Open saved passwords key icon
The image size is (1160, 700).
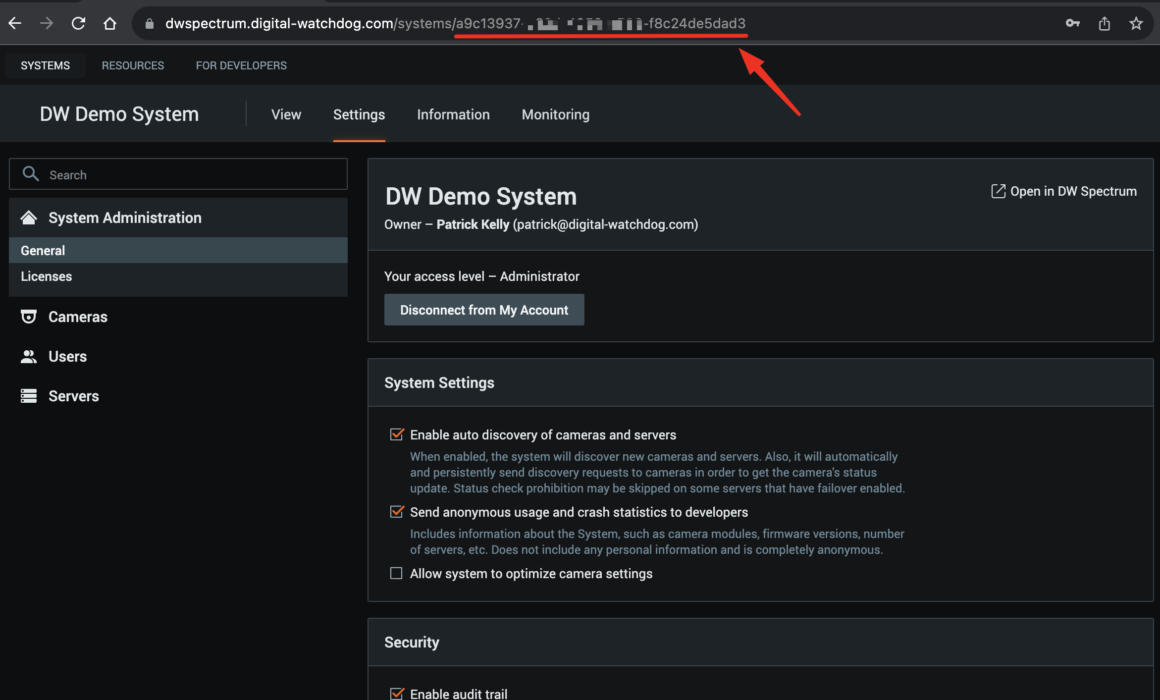(1073, 24)
